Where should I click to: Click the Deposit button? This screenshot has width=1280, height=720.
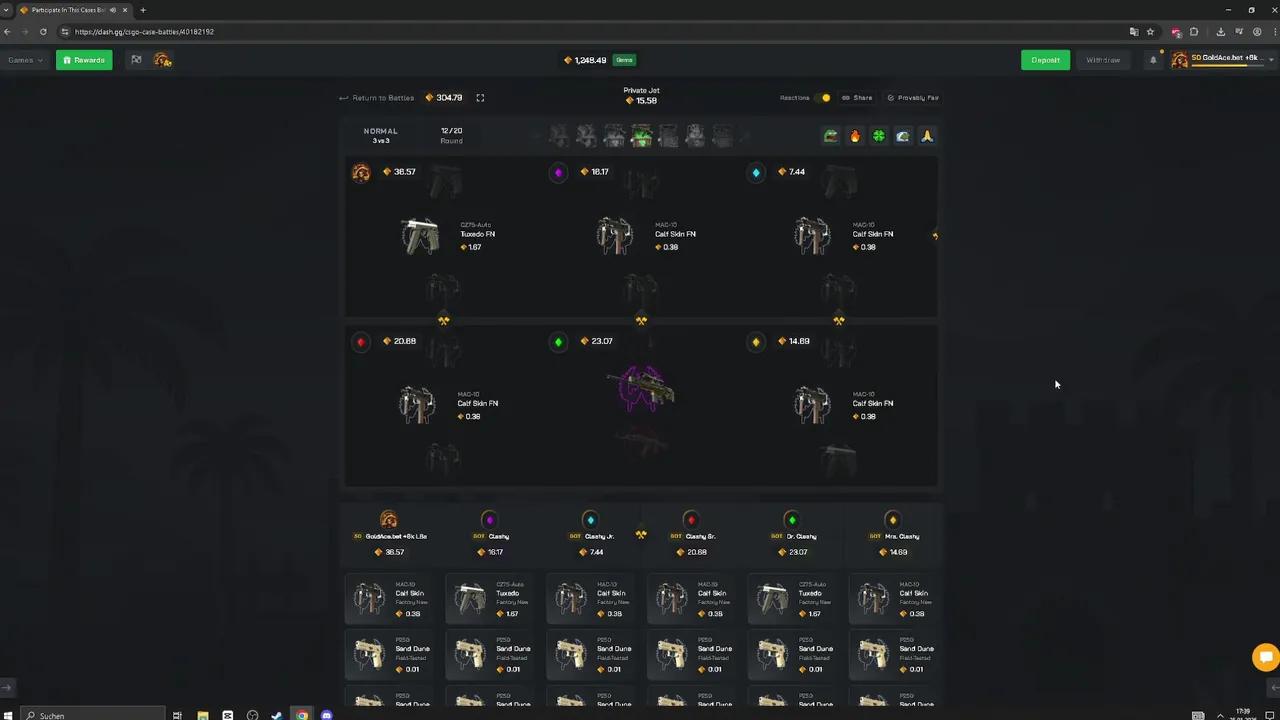click(x=1045, y=60)
